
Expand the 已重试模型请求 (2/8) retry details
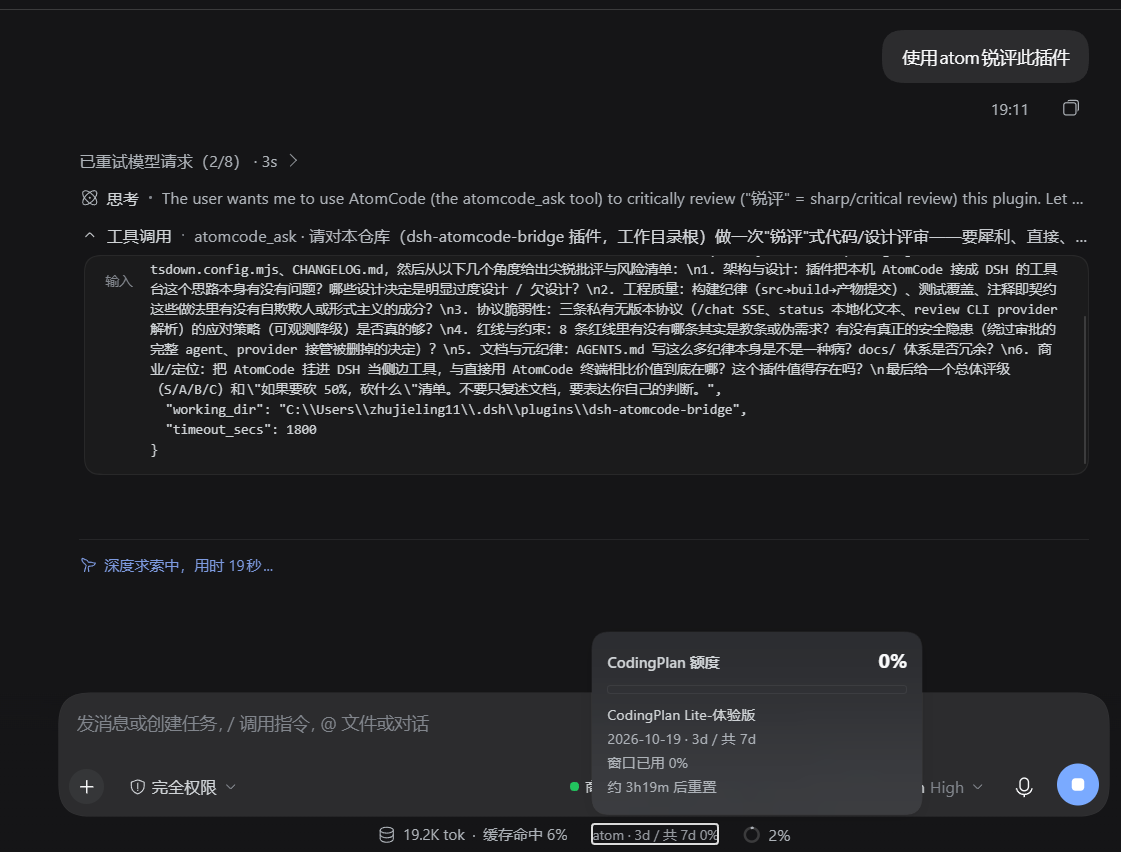188,162
